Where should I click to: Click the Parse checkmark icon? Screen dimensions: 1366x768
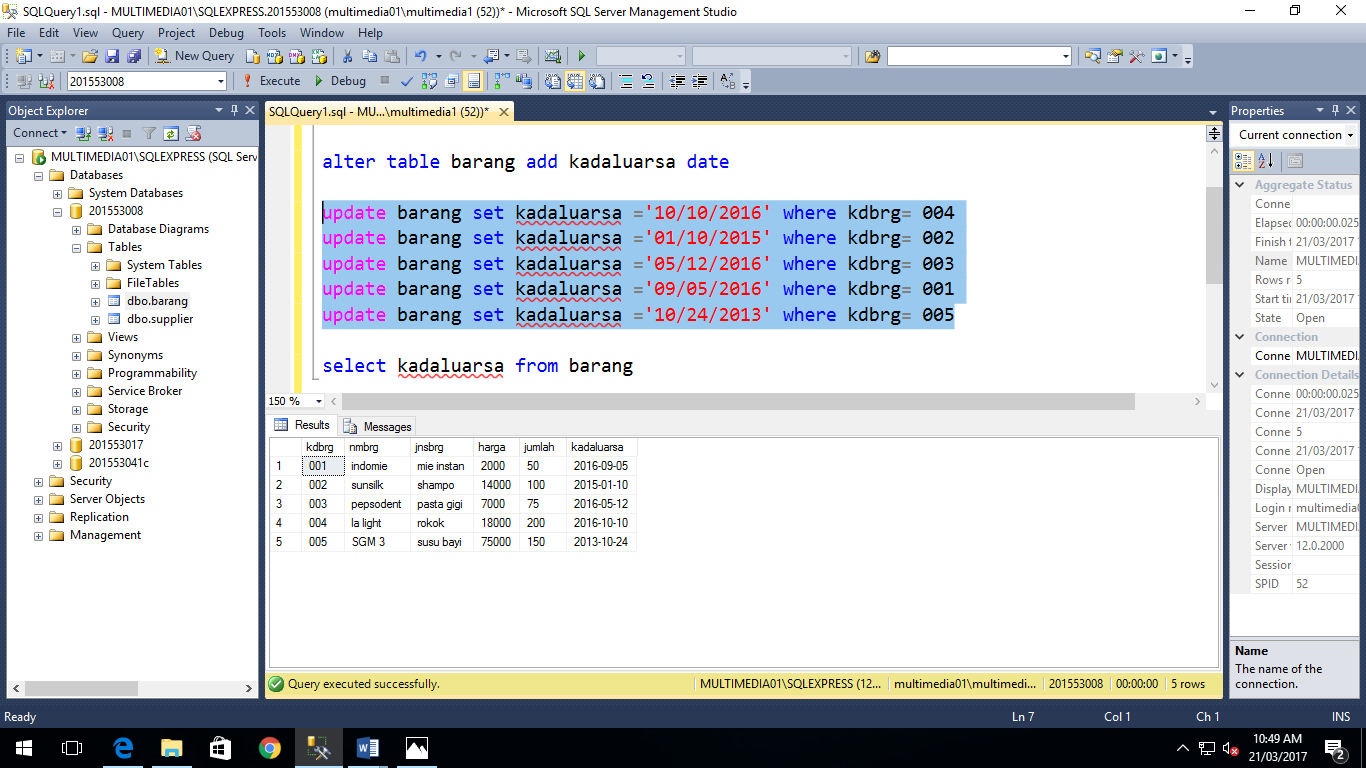(407, 81)
